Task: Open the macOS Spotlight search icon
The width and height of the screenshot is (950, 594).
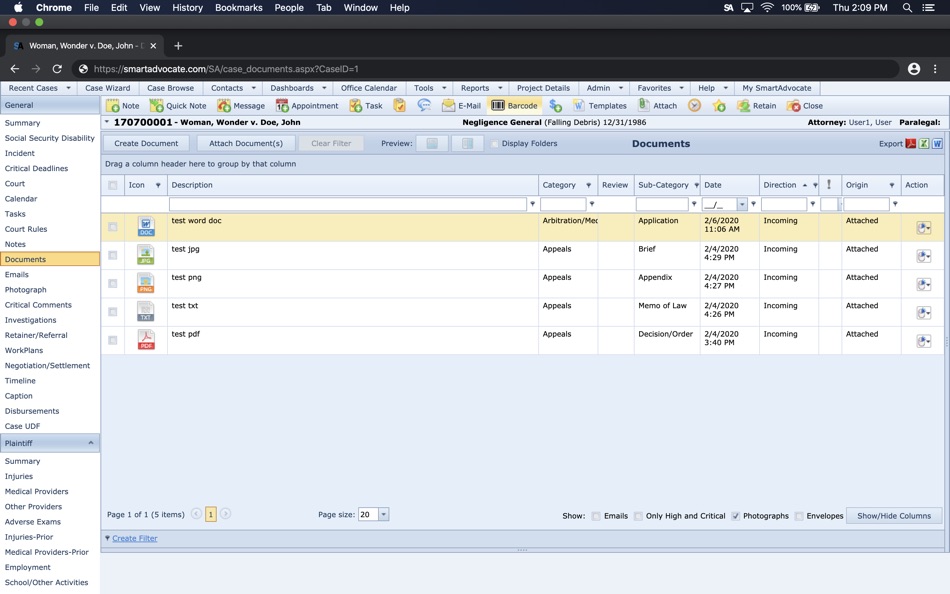Action: (907, 8)
